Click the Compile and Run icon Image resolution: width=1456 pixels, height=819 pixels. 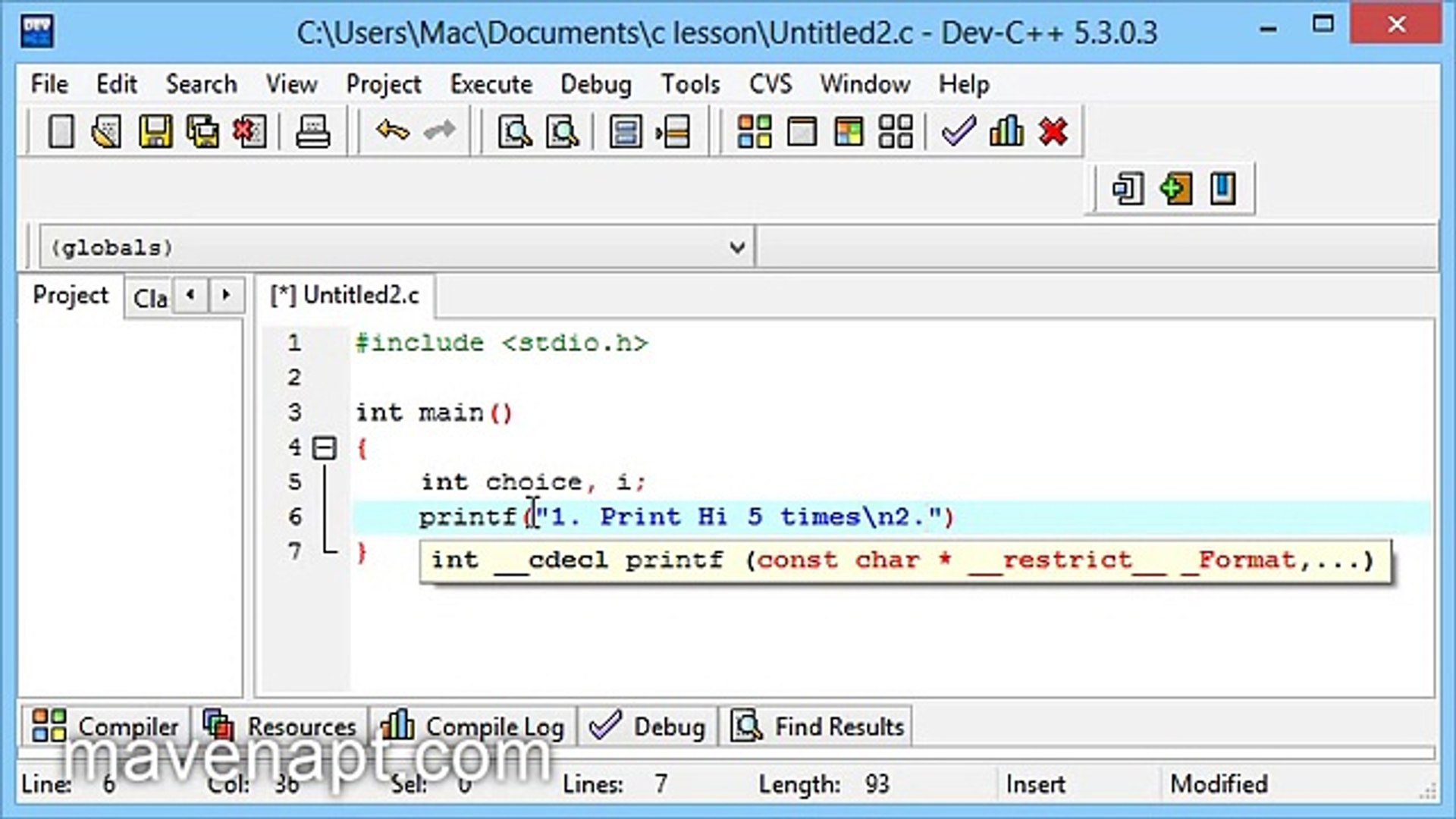click(849, 132)
